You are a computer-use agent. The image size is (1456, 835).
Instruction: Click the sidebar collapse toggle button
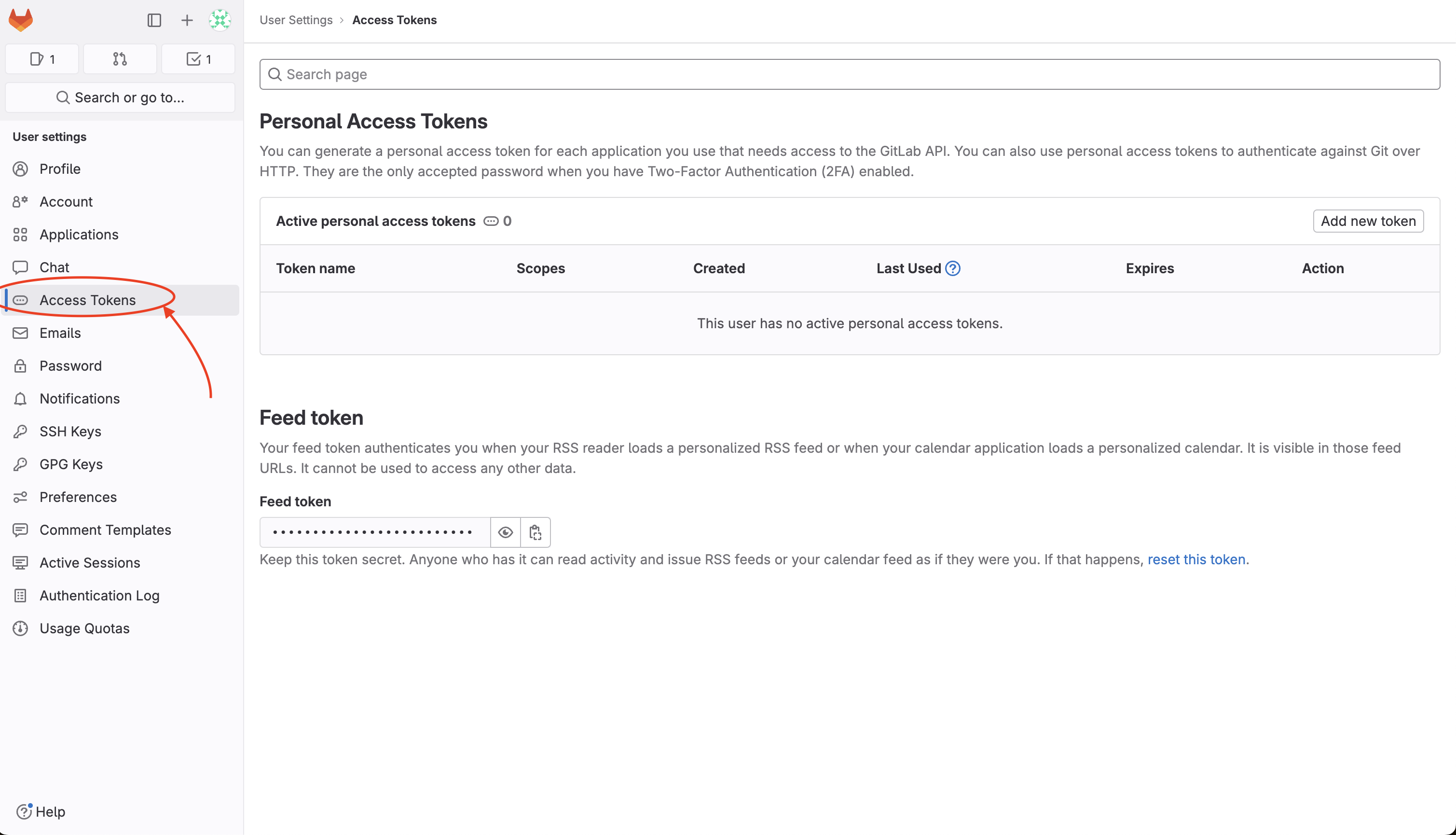pyautogui.click(x=155, y=20)
